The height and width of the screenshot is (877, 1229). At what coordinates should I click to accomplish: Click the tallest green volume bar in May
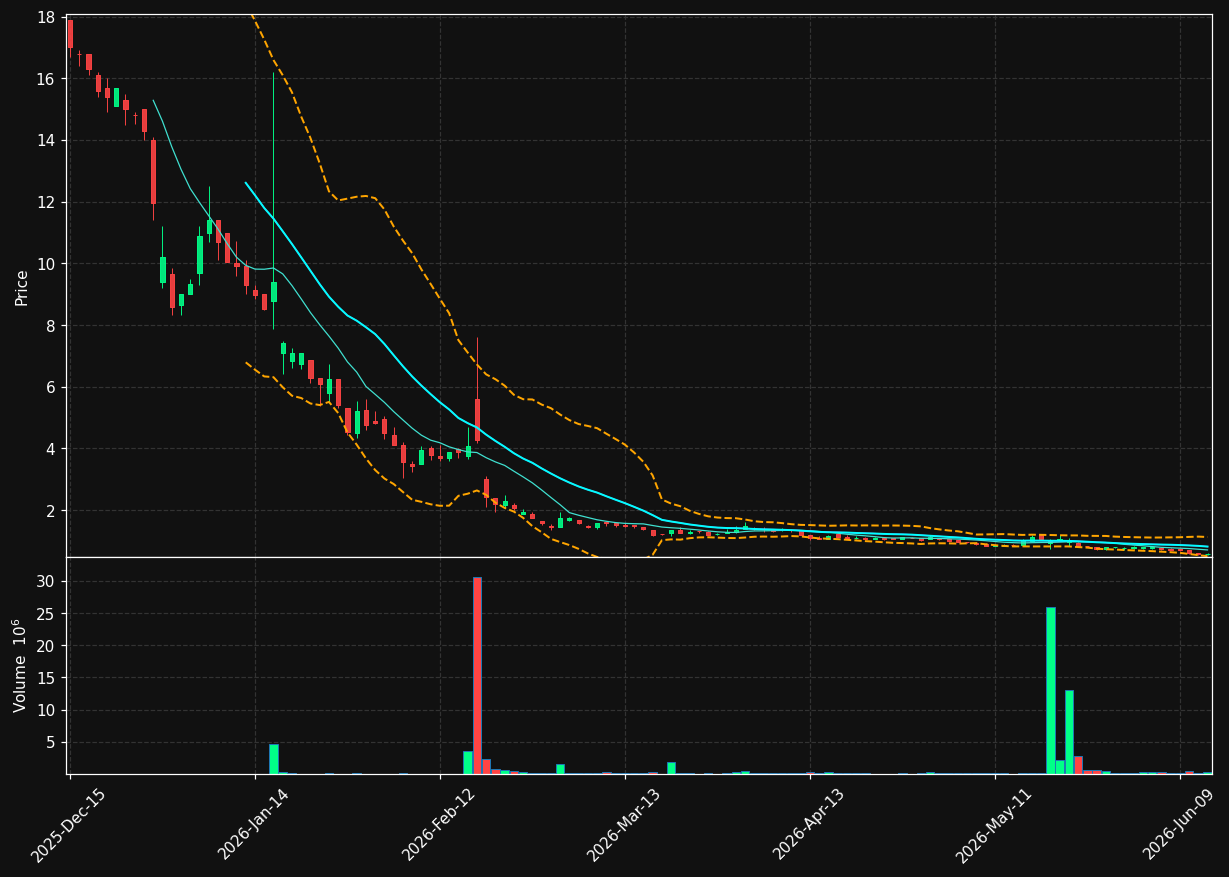tap(1051, 690)
